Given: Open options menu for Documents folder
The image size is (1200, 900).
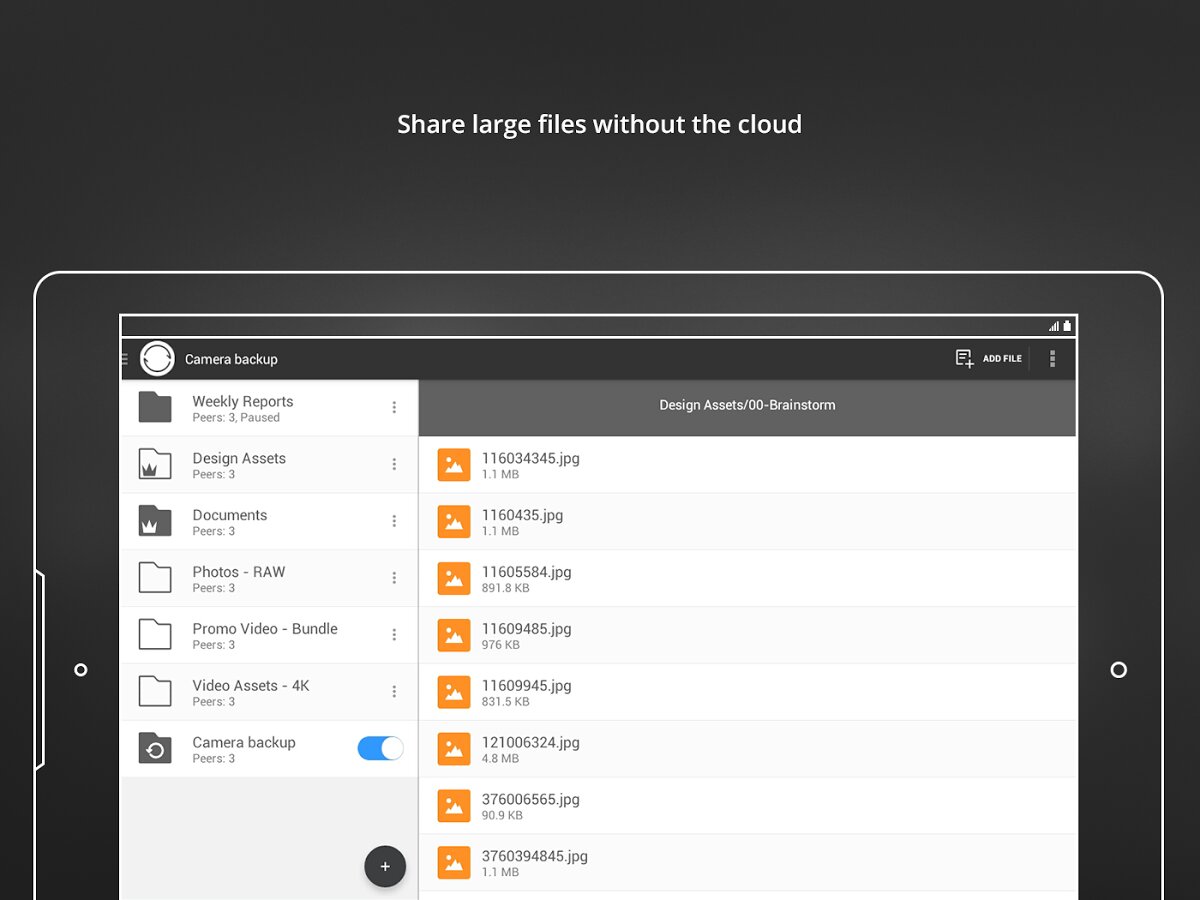Looking at the screenshot, I should point(394,521).
